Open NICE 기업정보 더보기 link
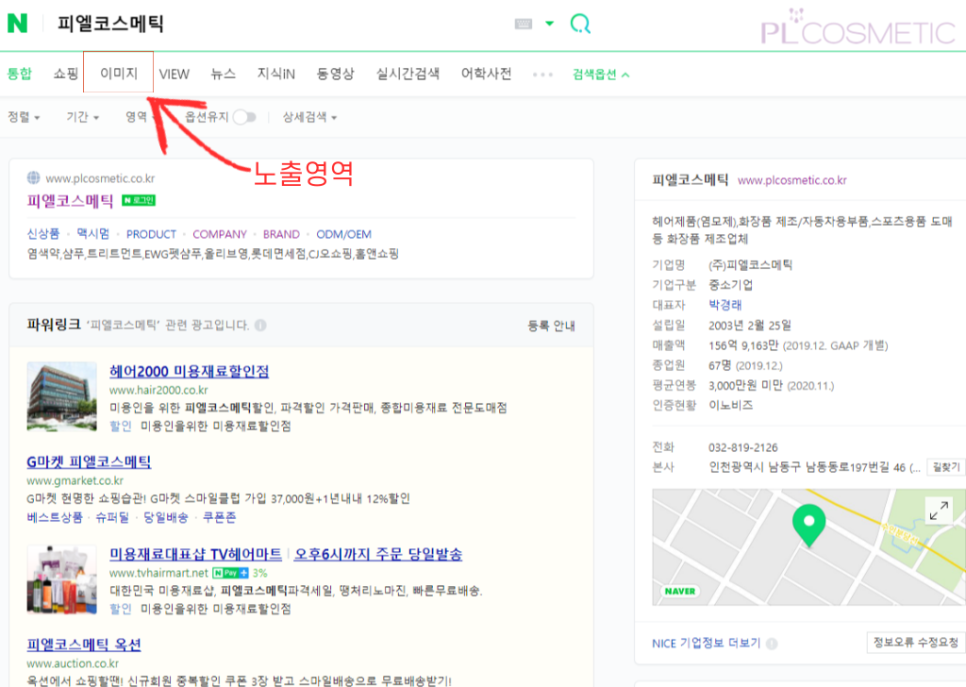The image size is (966, 687). coord(706,643)
